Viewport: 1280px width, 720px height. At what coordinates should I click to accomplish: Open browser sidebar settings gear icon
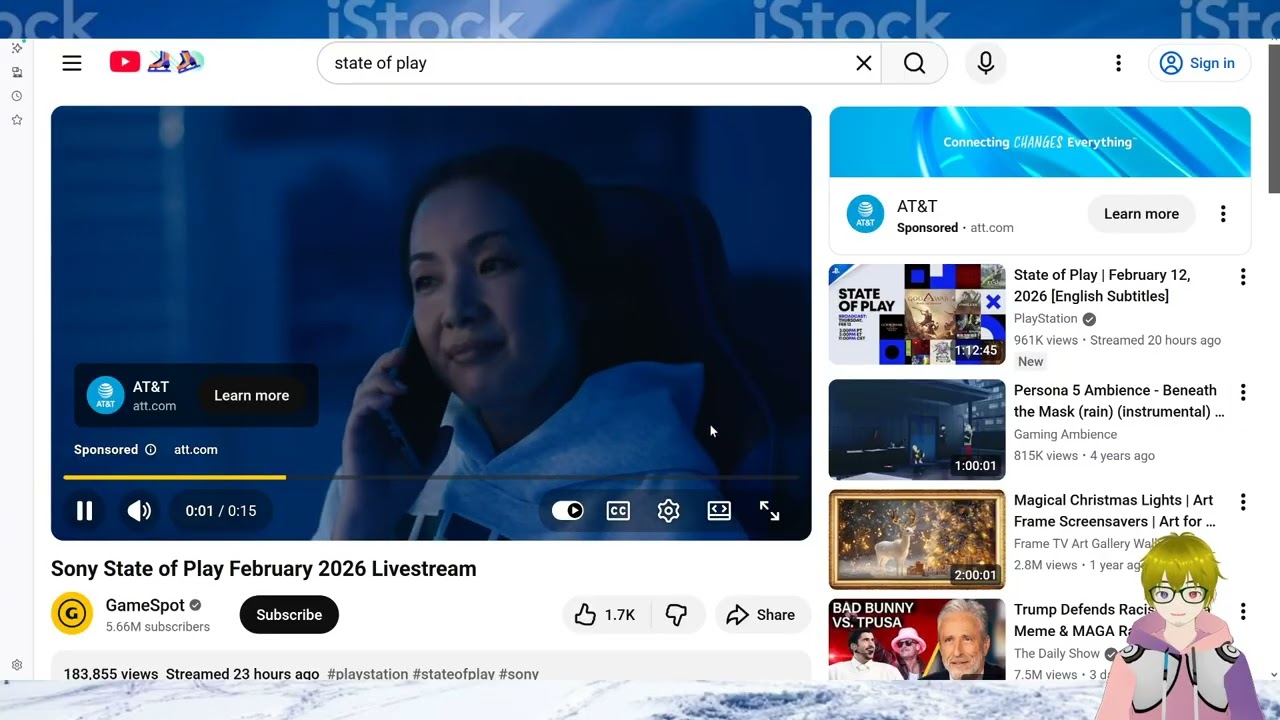(17, 665)
